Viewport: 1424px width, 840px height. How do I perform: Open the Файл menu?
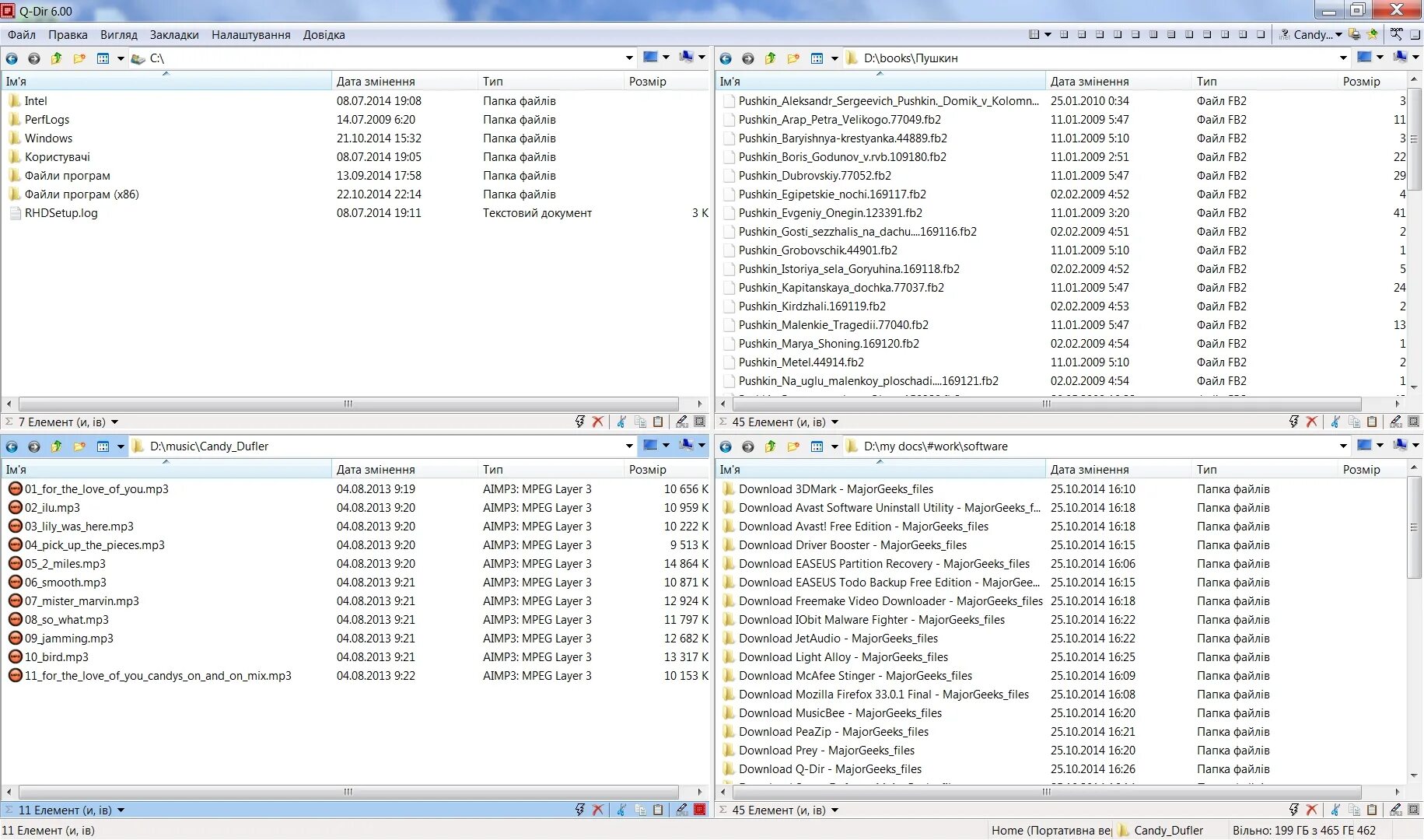point(22,35)
